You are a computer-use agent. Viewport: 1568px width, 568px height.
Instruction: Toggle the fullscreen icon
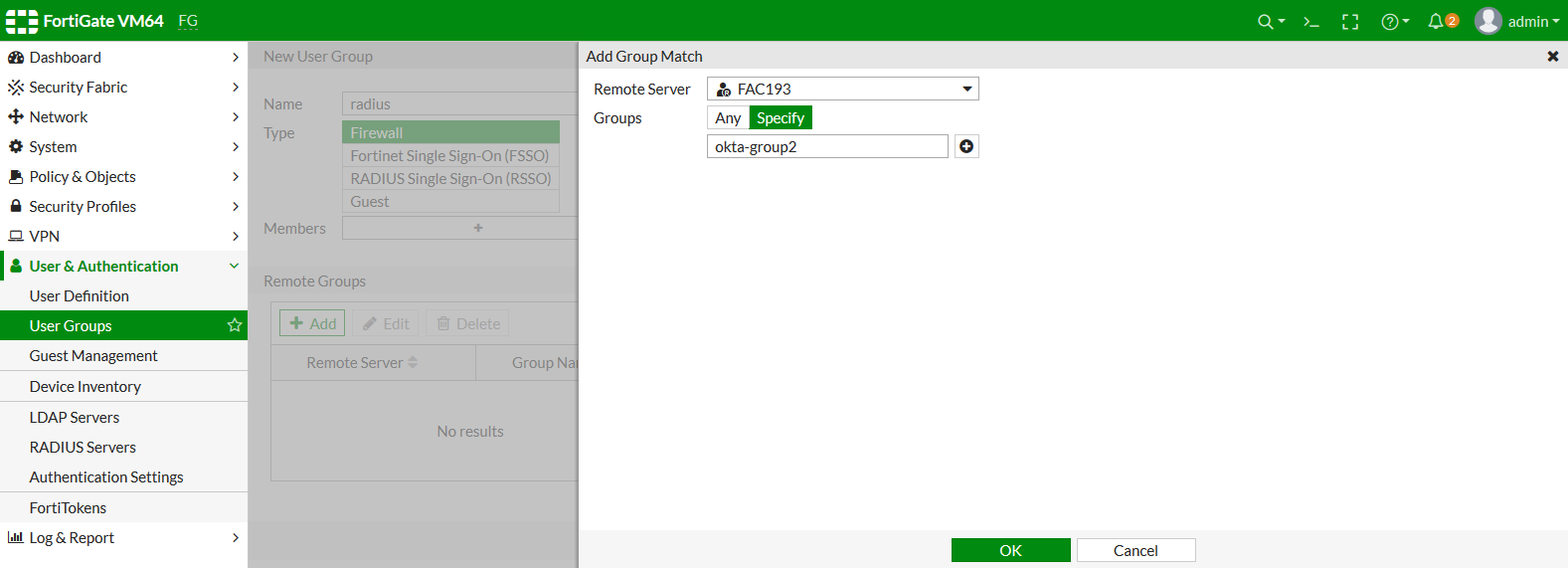(x=1350, y=22)
